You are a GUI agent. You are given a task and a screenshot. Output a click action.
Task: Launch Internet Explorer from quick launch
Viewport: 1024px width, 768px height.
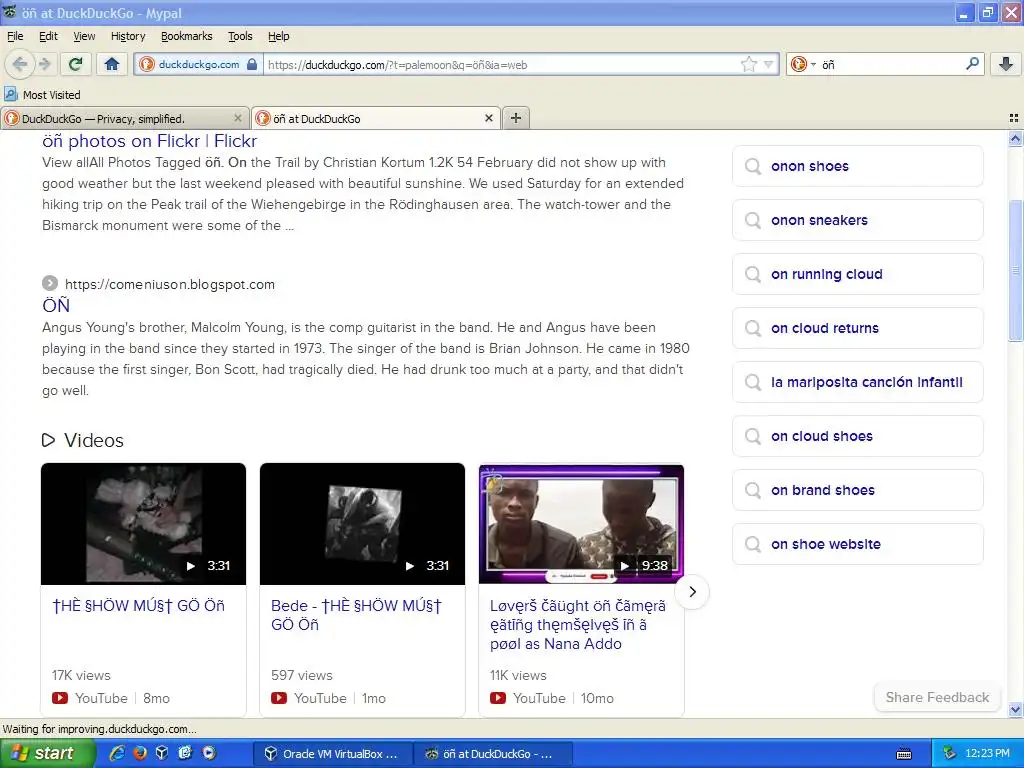pyautogui.click(x=118, y=753)
